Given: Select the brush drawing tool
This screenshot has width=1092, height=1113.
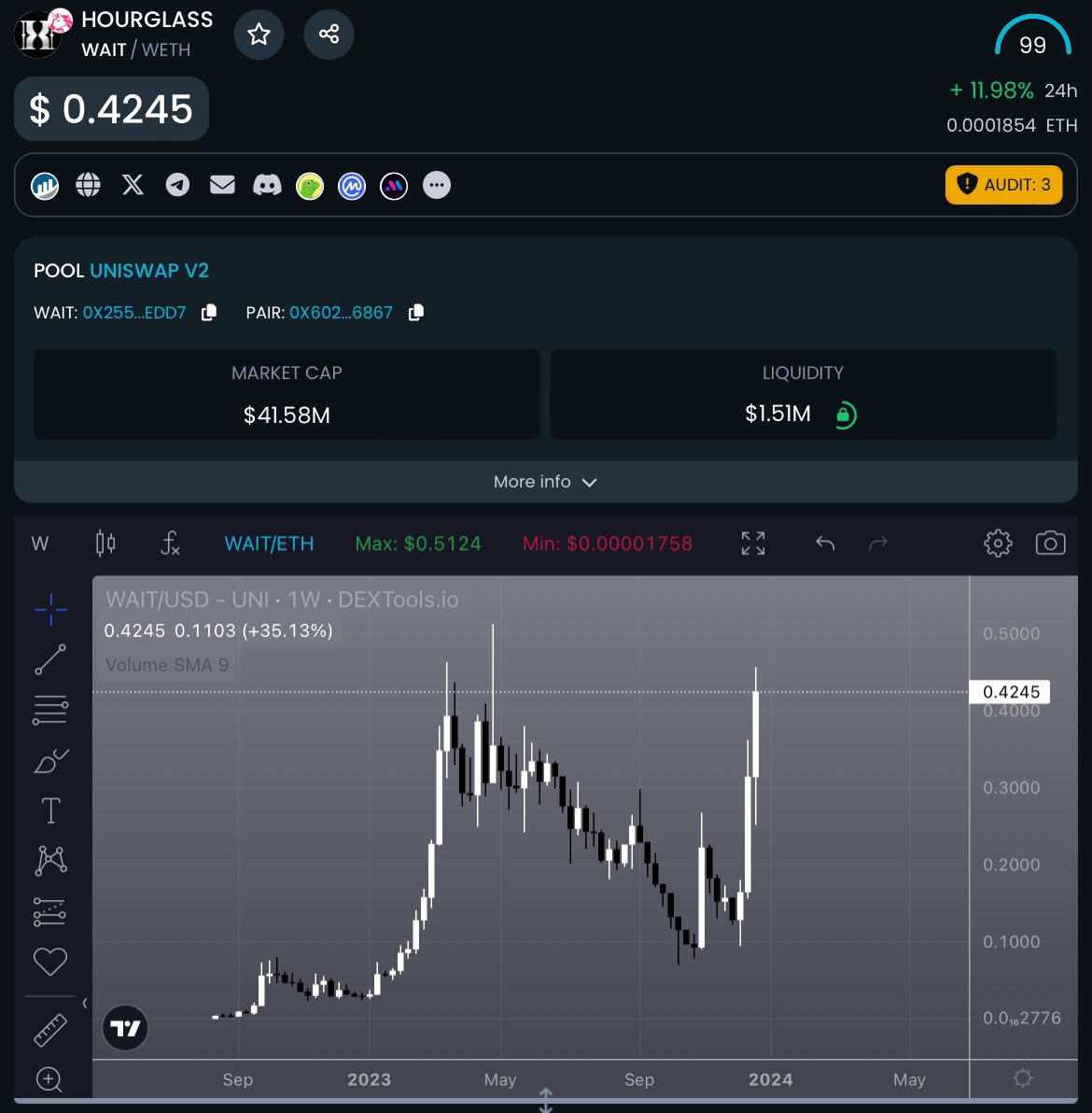Looking at the screenshot, I should coord(50,760).
